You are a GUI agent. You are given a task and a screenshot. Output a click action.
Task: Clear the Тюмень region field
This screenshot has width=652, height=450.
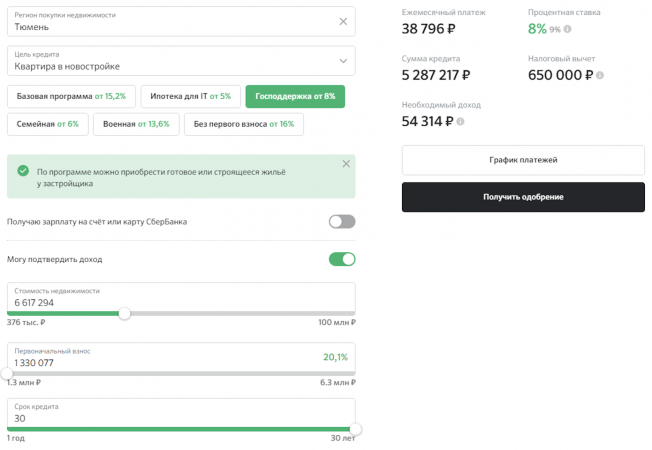(x=343, y=21)
